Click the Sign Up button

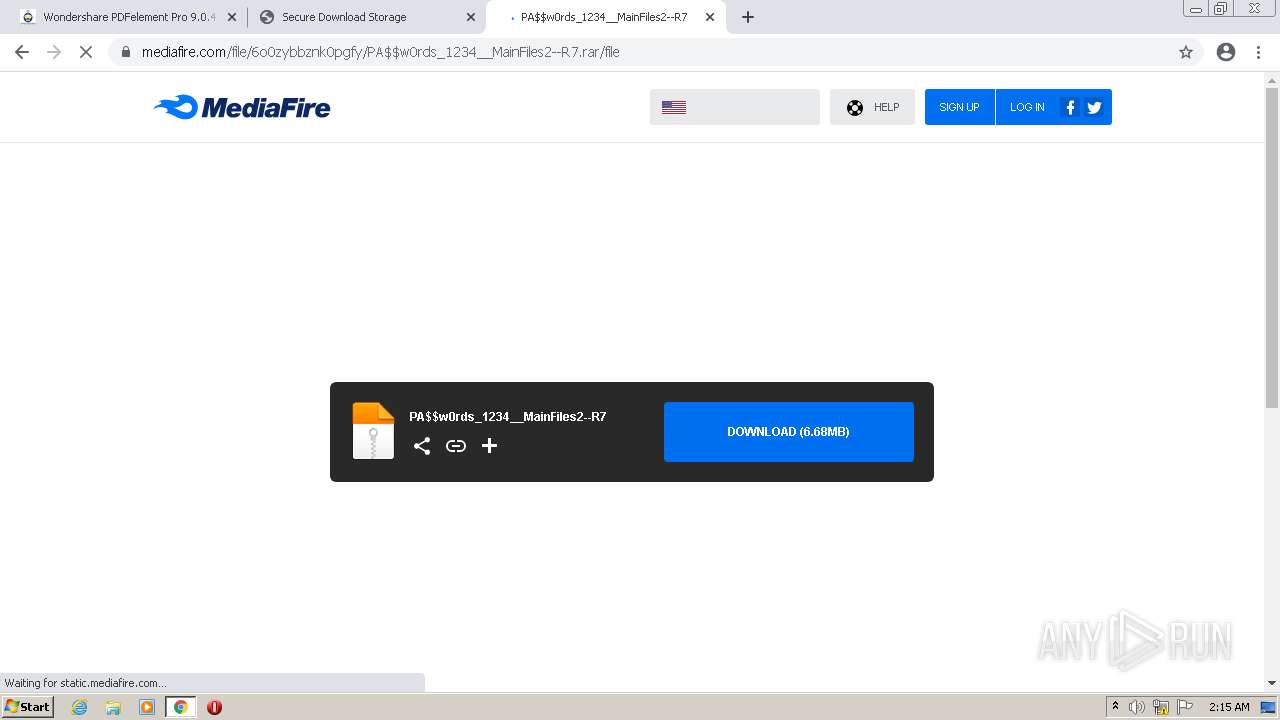[x=959, y=107]
